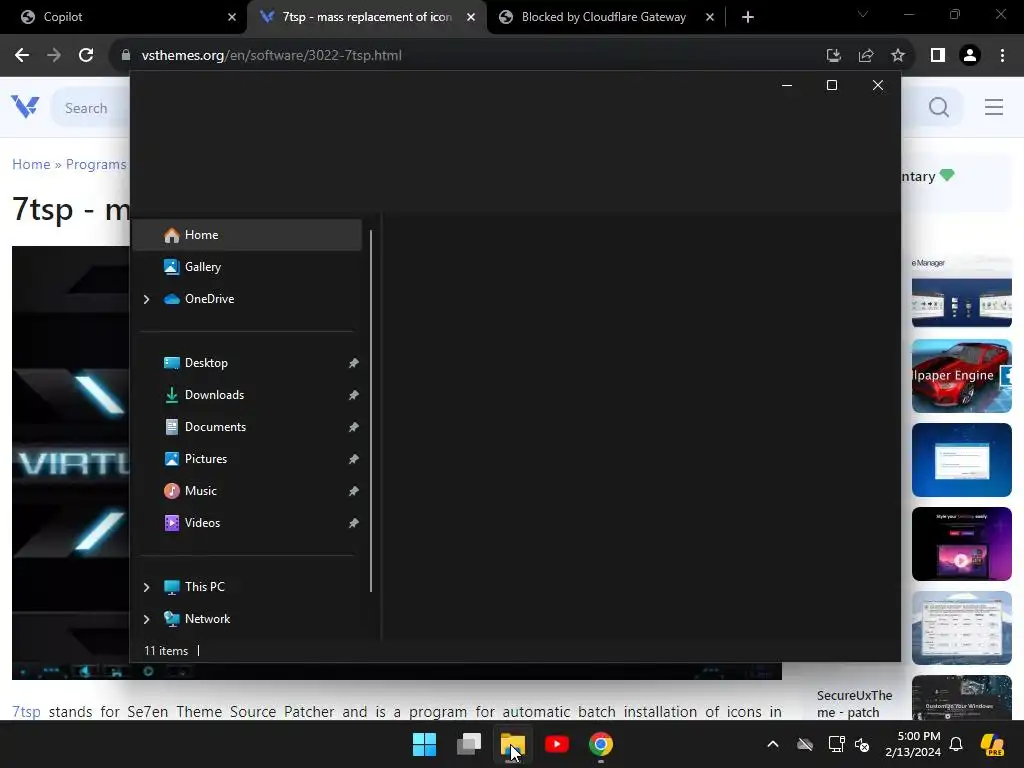Image resolution: width=1024 pixels, height=768 pixels.
Task: Close the 7tsp tab
Action: (471, 17)
